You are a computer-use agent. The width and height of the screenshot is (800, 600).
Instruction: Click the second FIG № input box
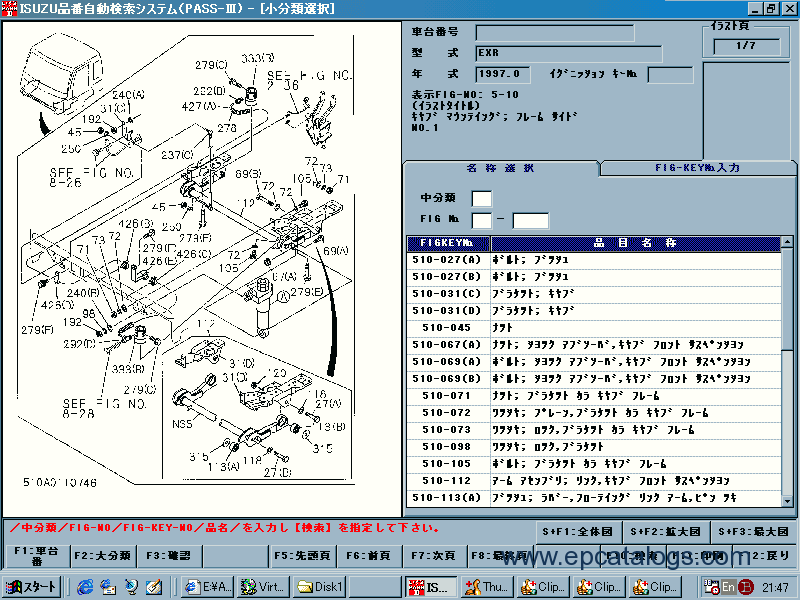tap(531, 220)
